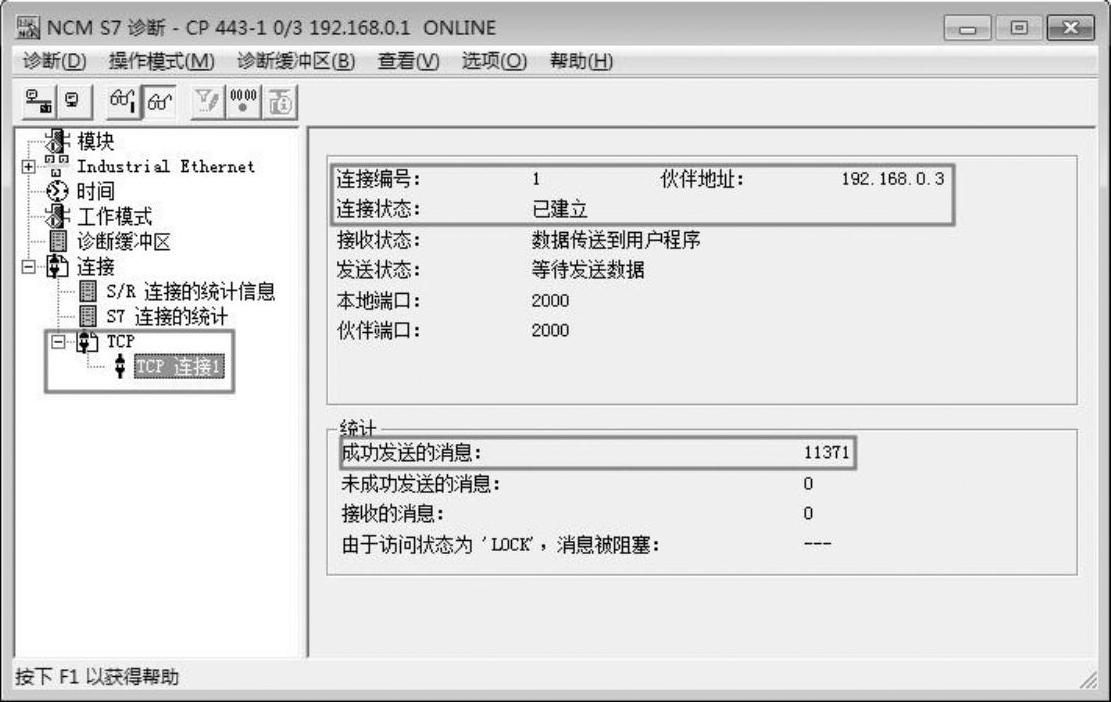Select the 连接 tree item
This screenshot has width=1111, height=702.
pos(96,267)
